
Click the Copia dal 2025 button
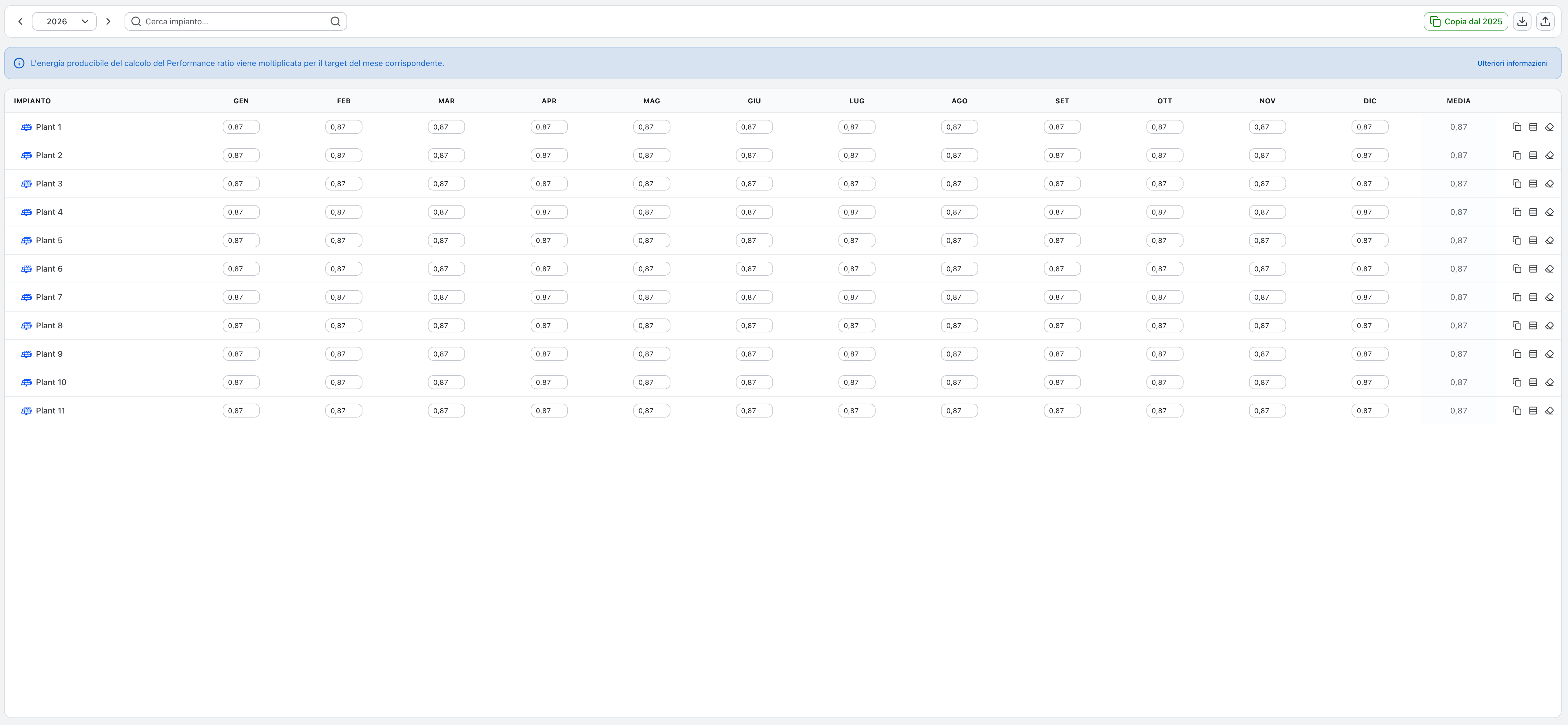click(1465, 21)
